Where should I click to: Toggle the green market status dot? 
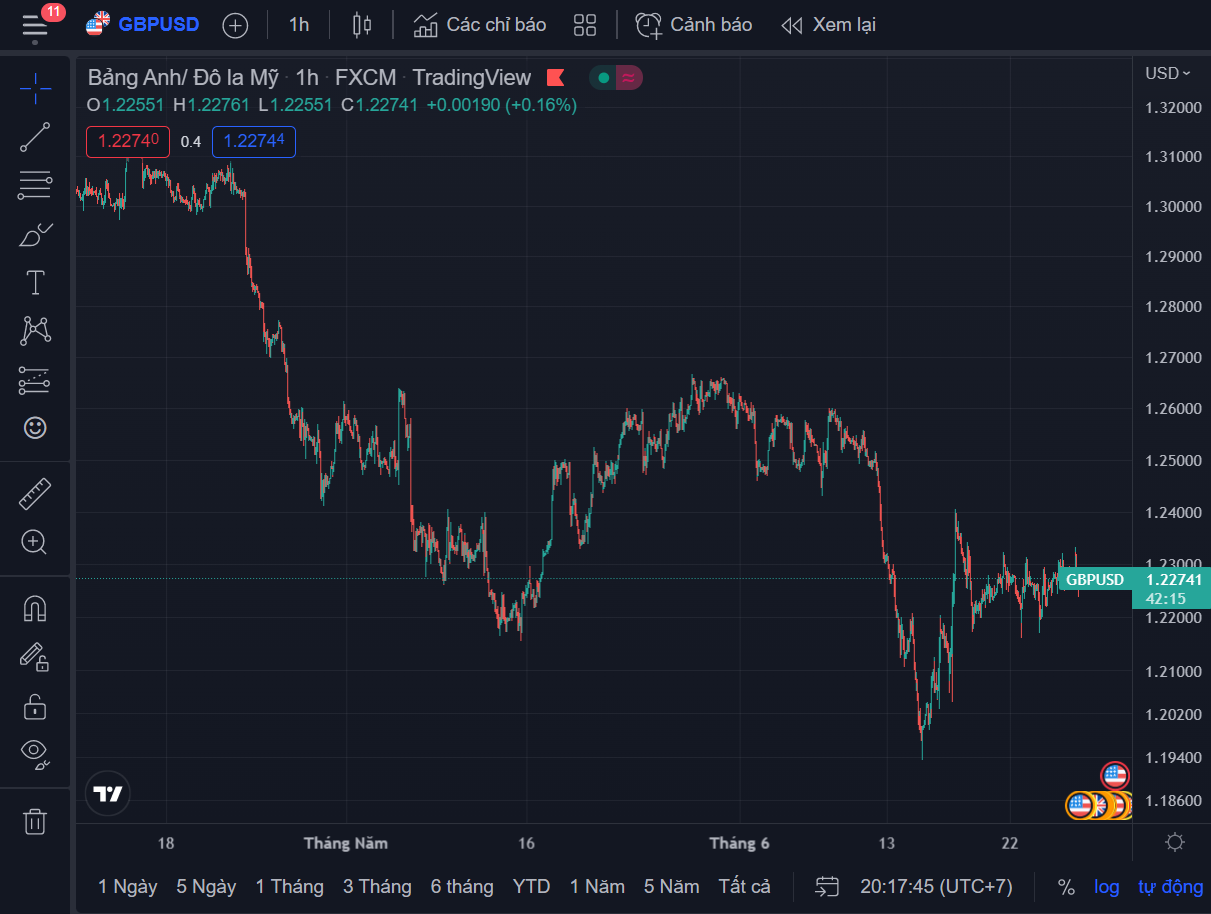pyautogui.click(x=603, y=77)
